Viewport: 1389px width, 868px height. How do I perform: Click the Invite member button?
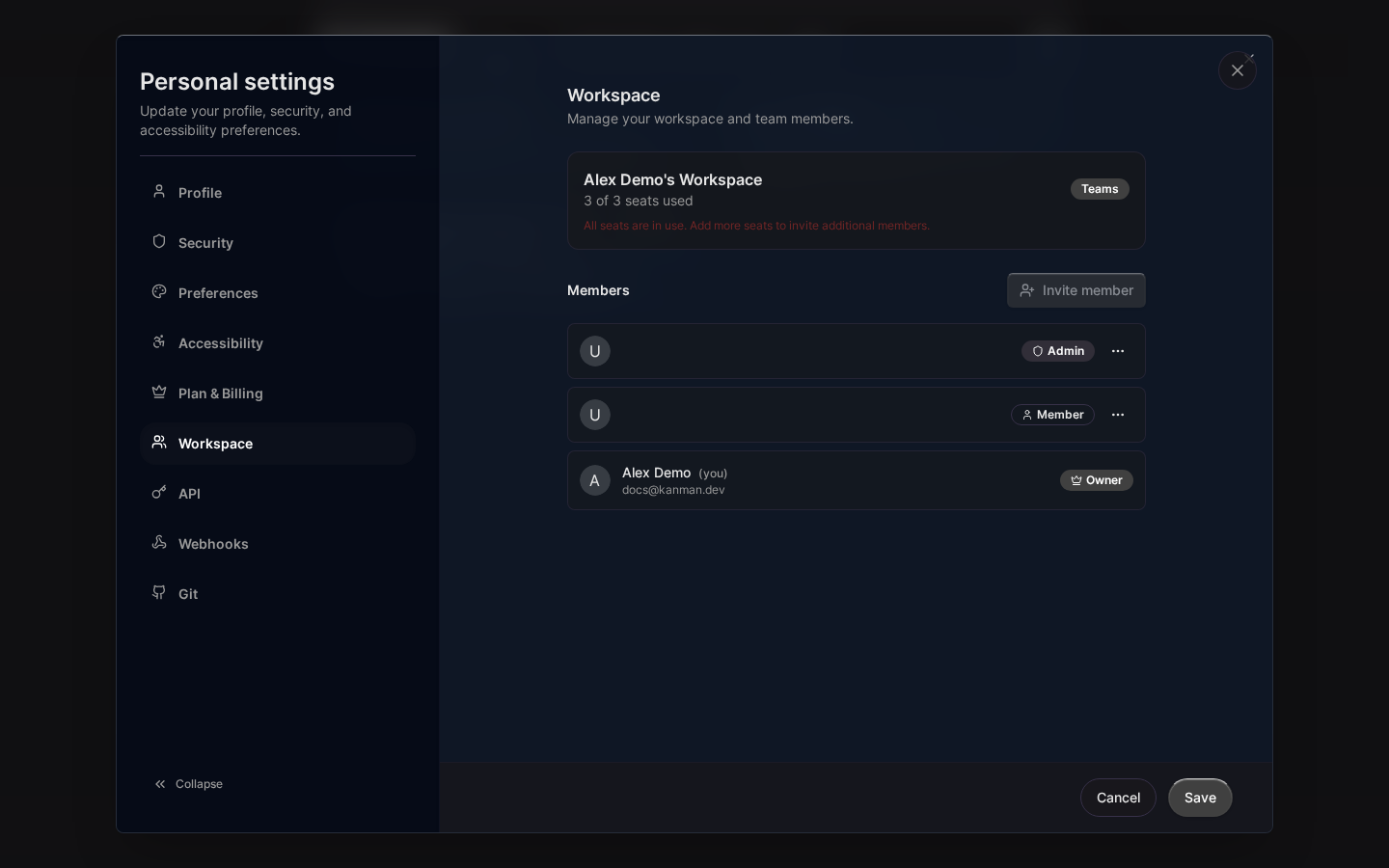(1076, 290)
